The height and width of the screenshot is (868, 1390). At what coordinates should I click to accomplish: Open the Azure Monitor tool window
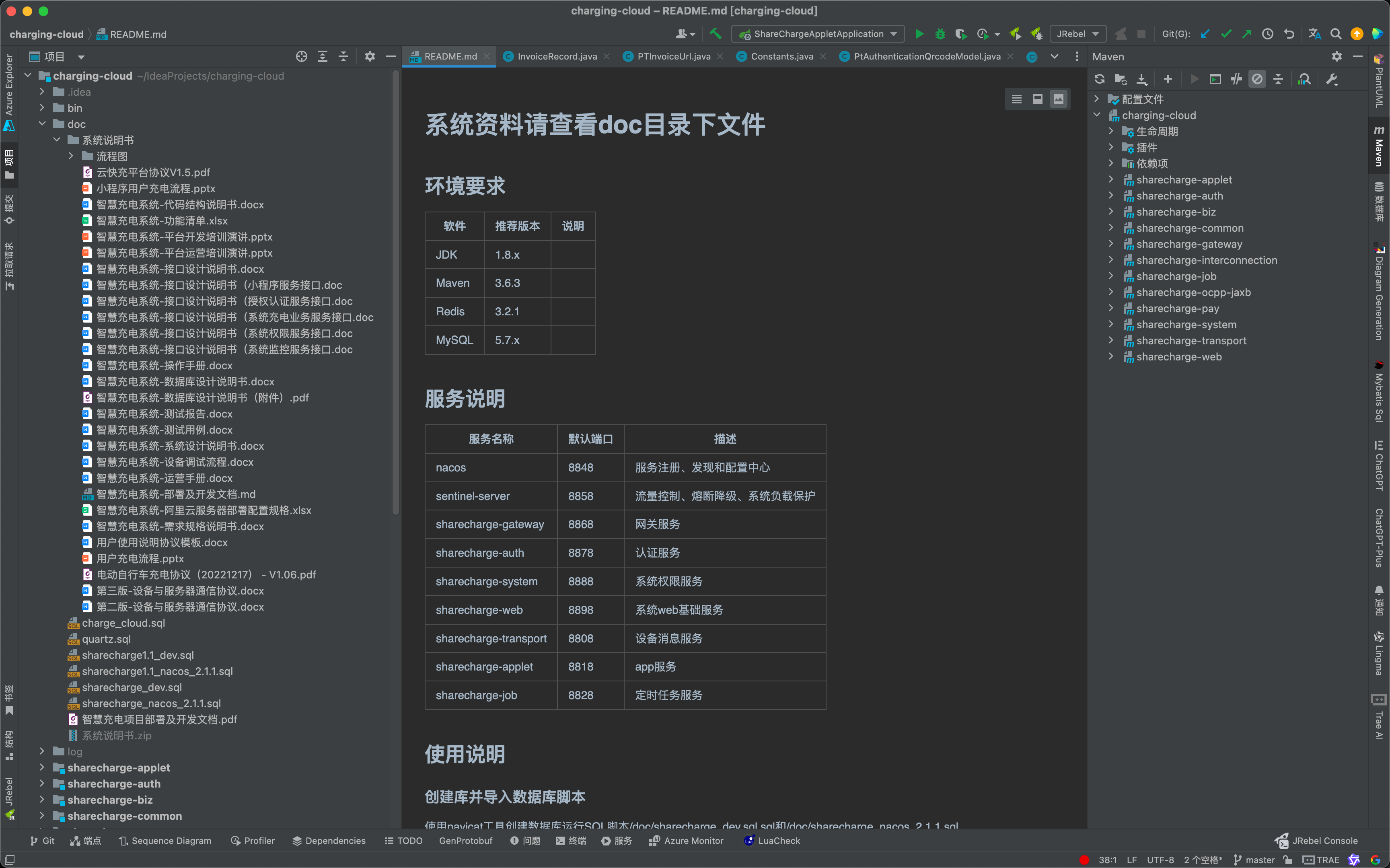687,840
